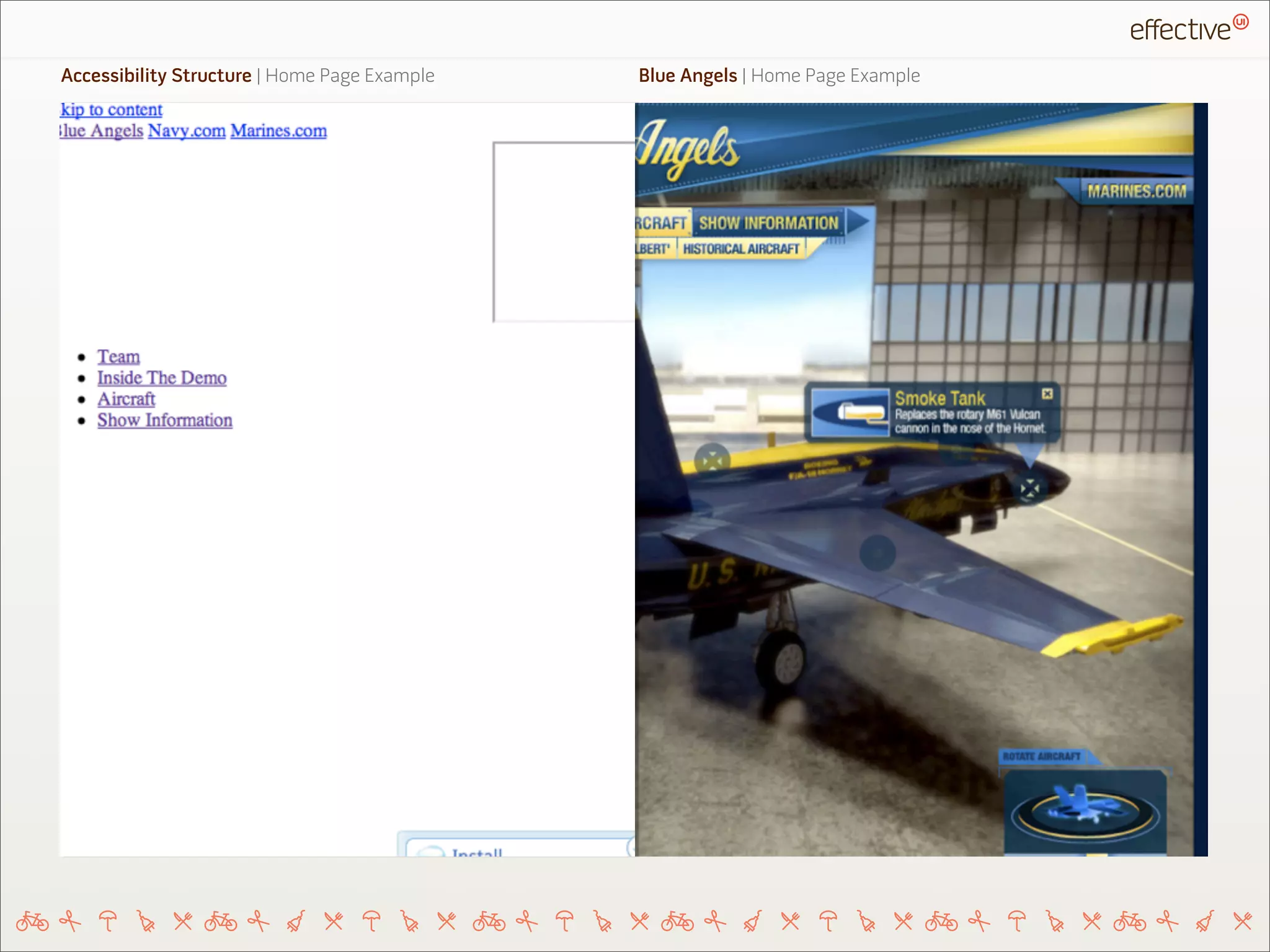Open the Navy.com link
The image size is (1270, 952).
[187, 131]
